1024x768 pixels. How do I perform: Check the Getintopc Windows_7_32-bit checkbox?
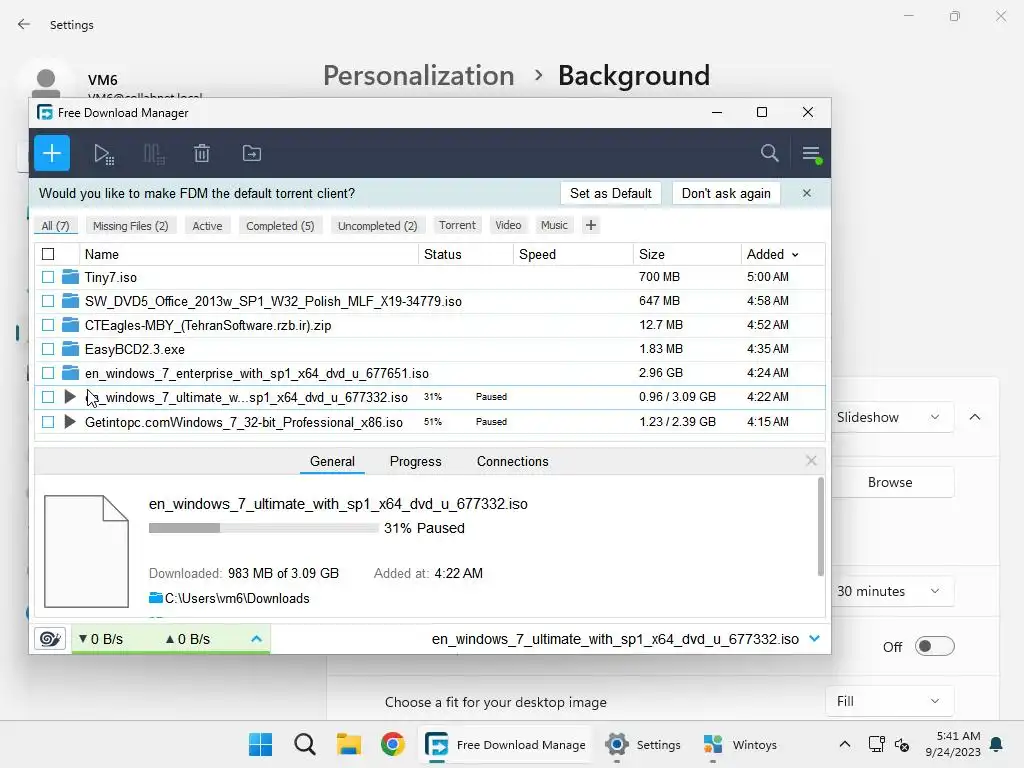(48, 422)
